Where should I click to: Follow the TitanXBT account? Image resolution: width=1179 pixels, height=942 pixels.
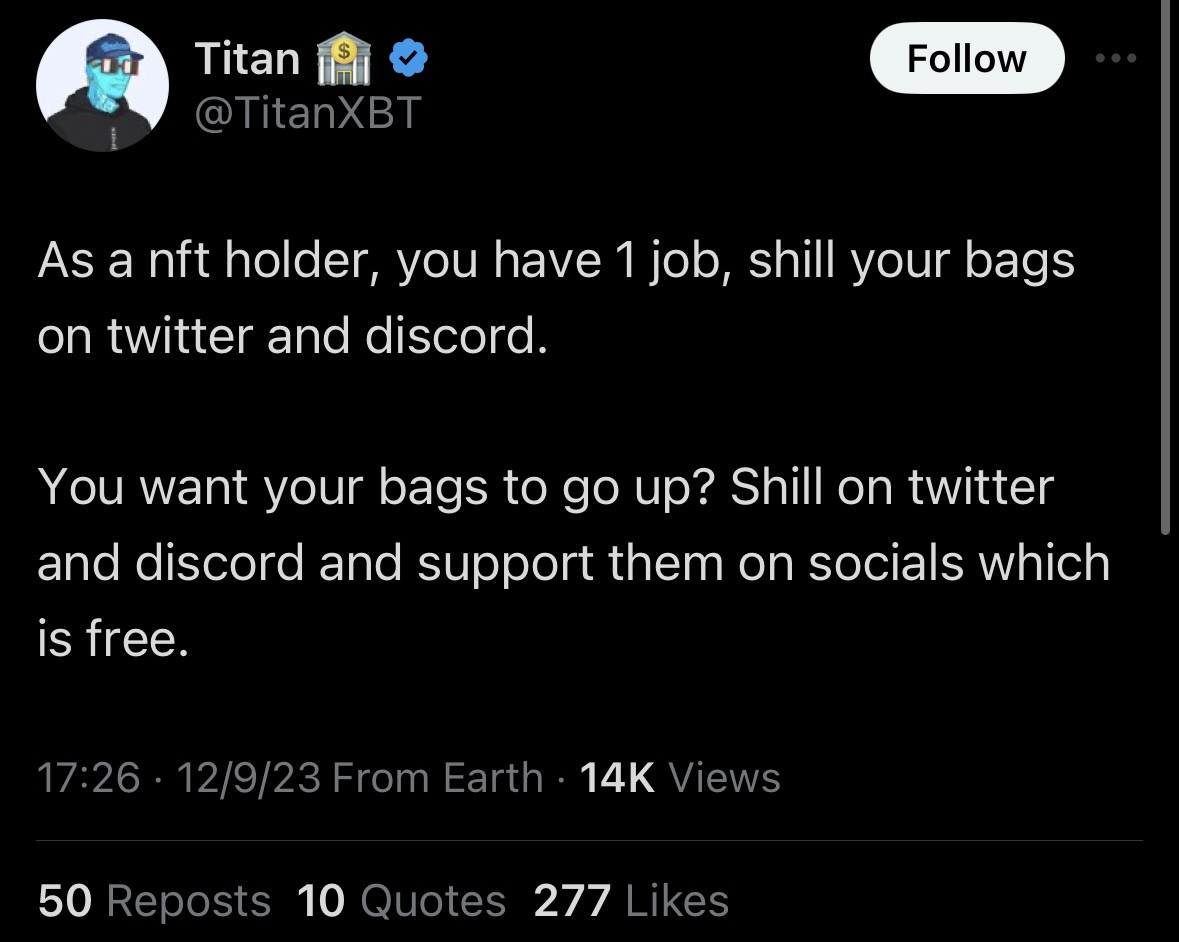pos(967,58)
